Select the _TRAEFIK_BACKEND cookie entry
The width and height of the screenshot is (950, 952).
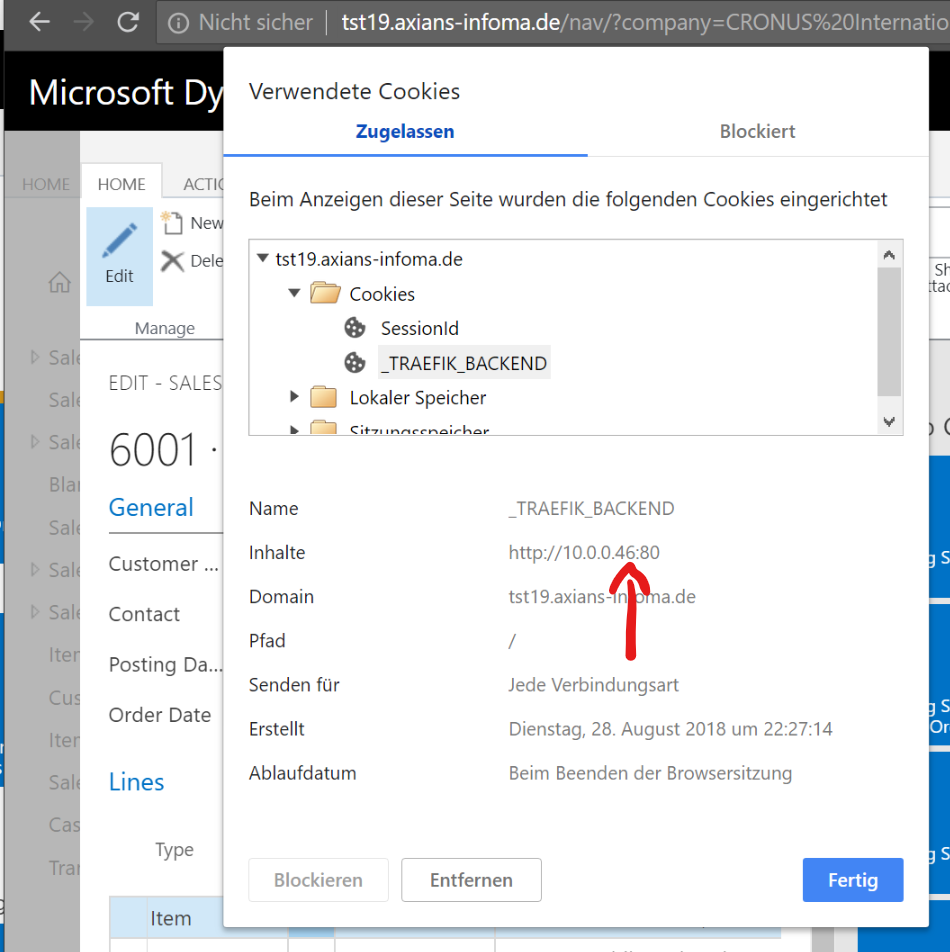click(464, 363)
